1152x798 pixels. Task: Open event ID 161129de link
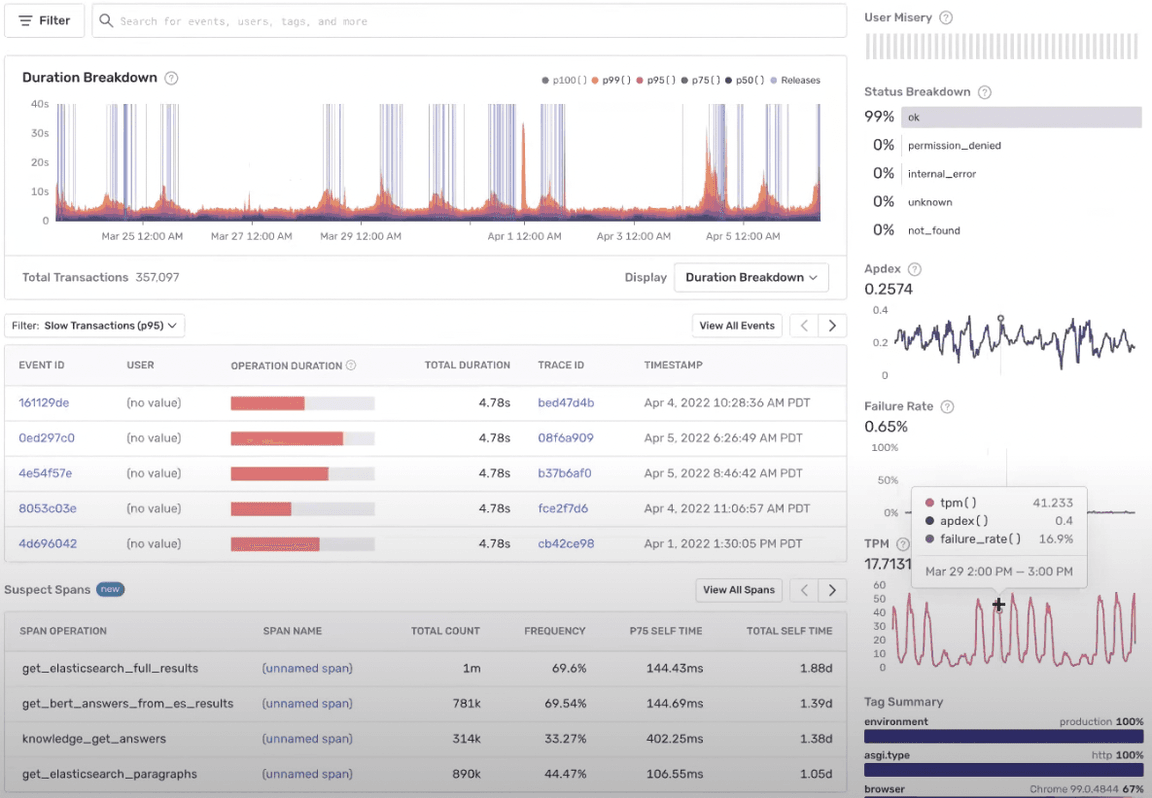pyautogui.click(x=44, y=403)
